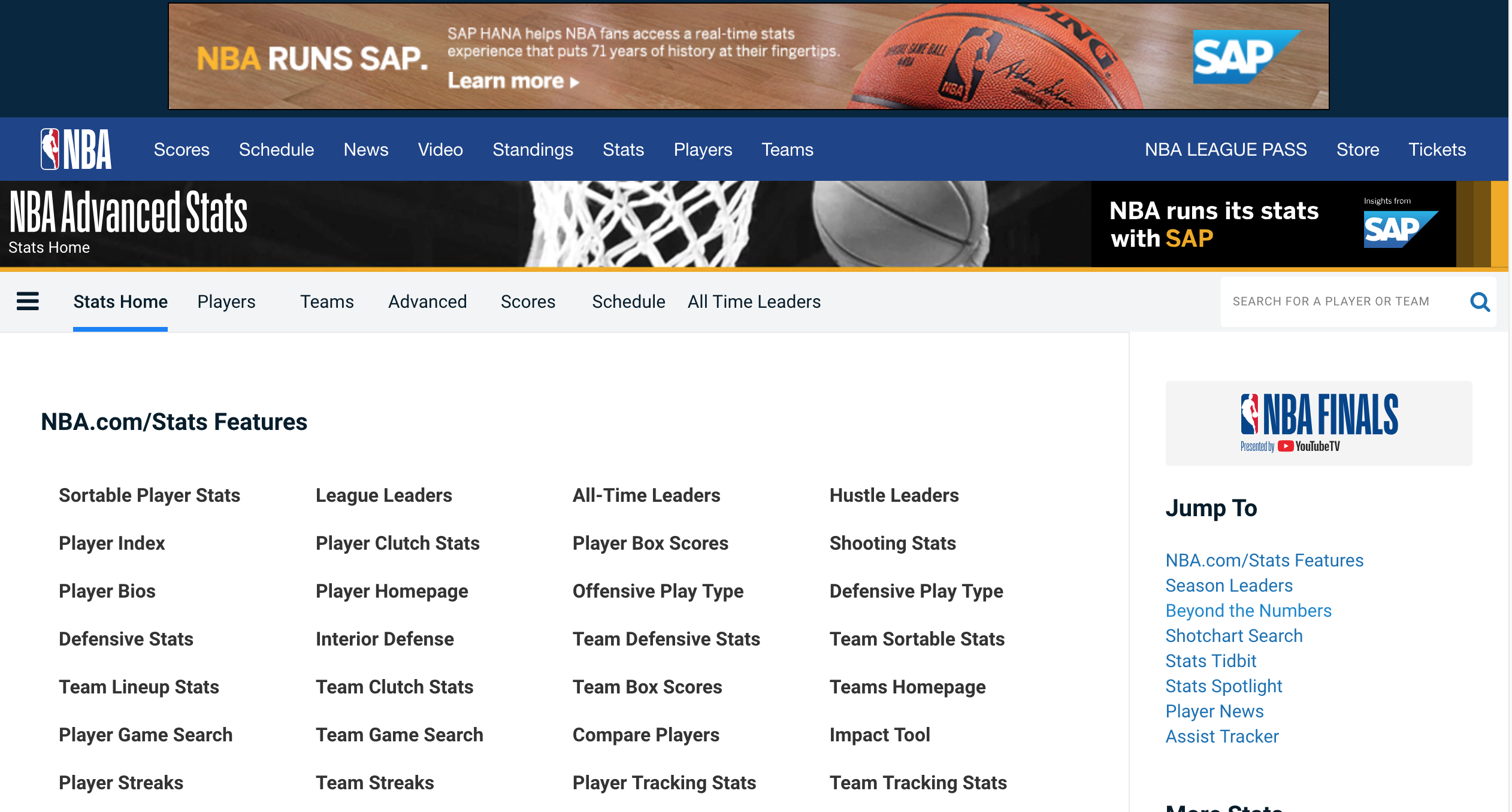Open Players in the top navigation
Screen dimensions: 1512x812
pos(703,150)
